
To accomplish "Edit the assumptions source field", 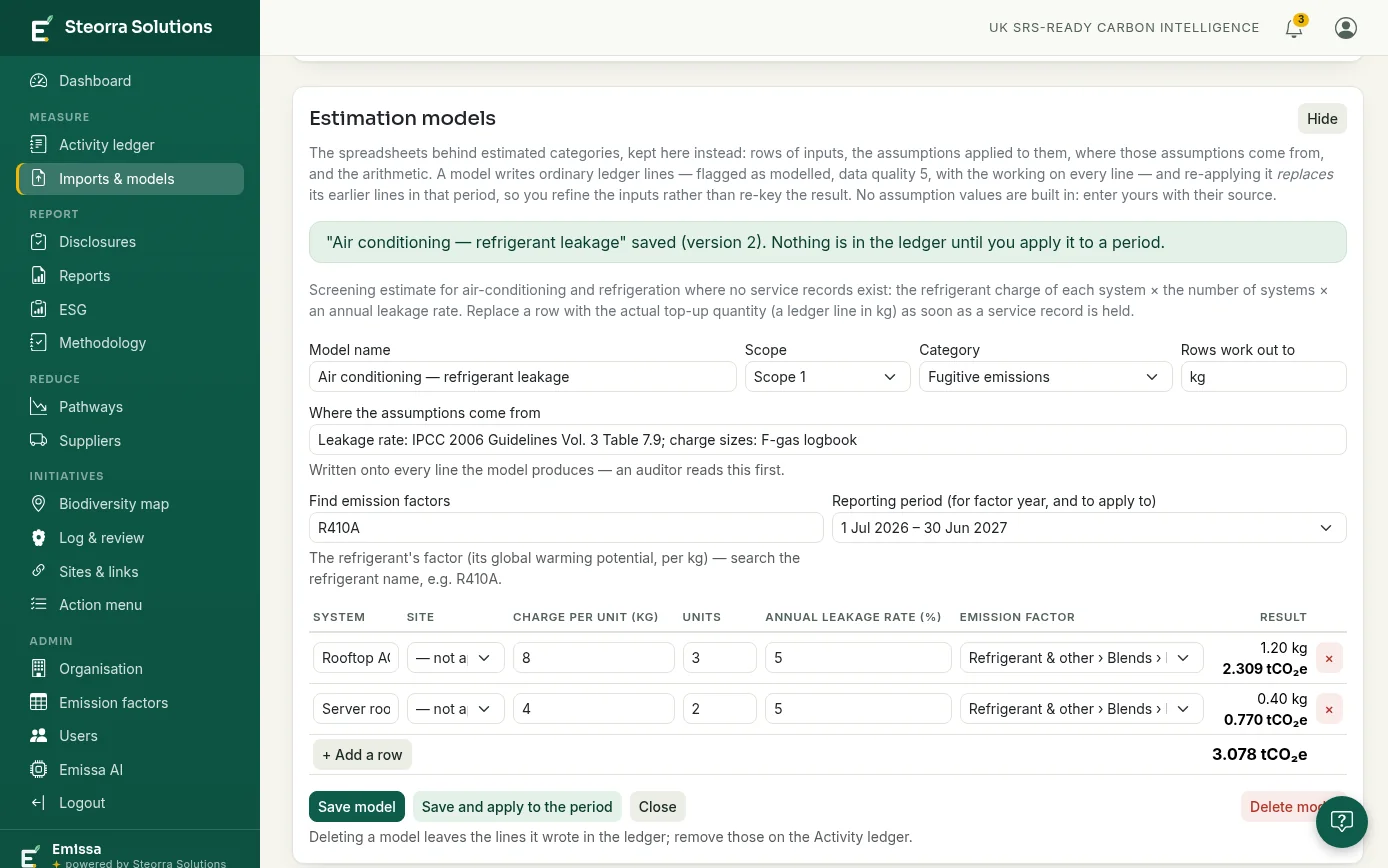I will (x=828, y=440).
